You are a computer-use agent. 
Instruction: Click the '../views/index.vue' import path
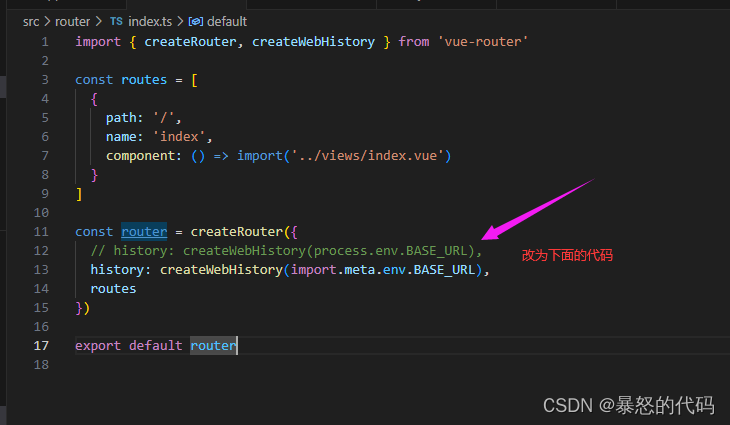coord(367,155)
